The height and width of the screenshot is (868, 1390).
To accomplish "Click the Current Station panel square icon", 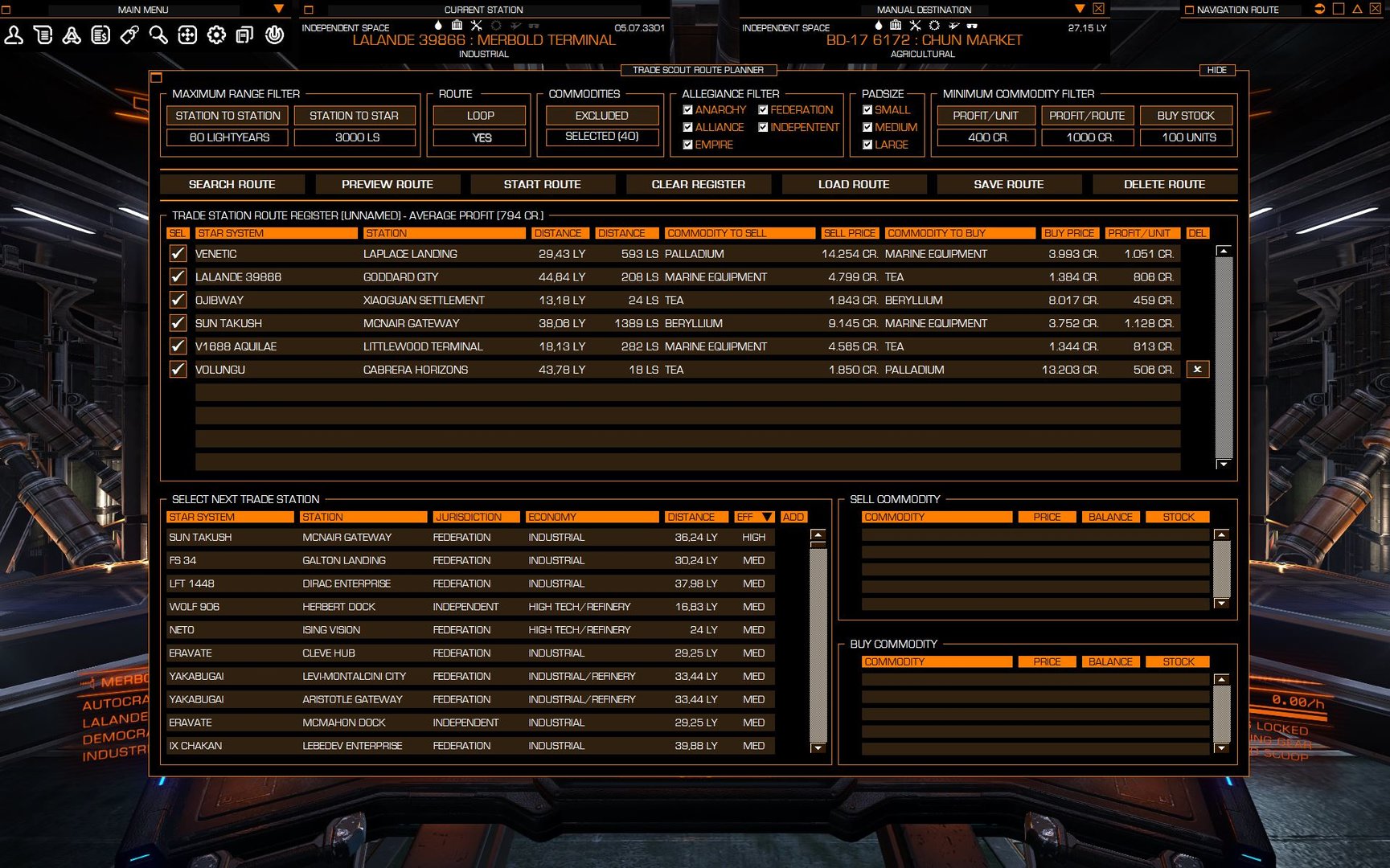I will pyautogui.click(x=309, y=10).
